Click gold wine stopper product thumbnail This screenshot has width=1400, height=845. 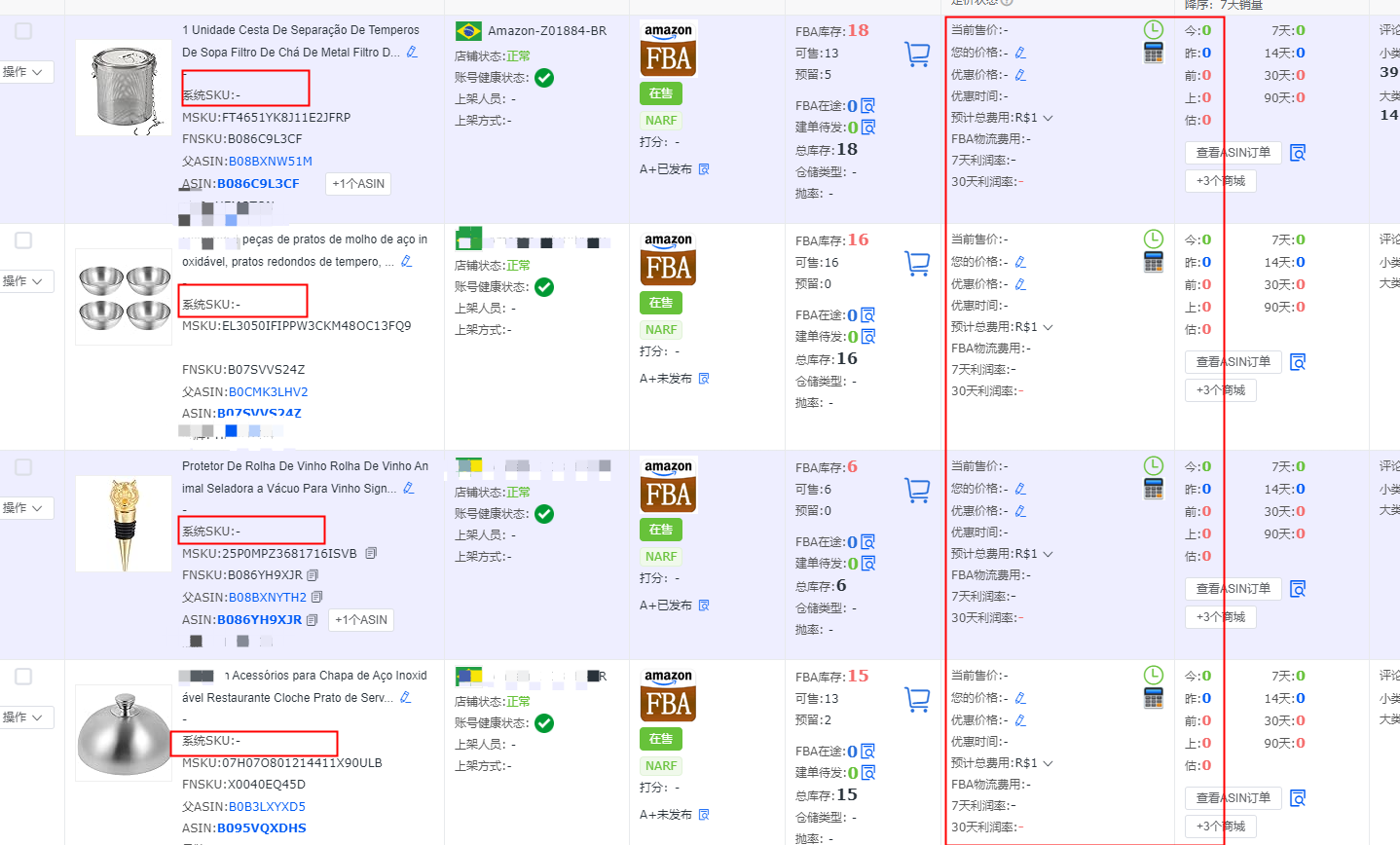124,524
